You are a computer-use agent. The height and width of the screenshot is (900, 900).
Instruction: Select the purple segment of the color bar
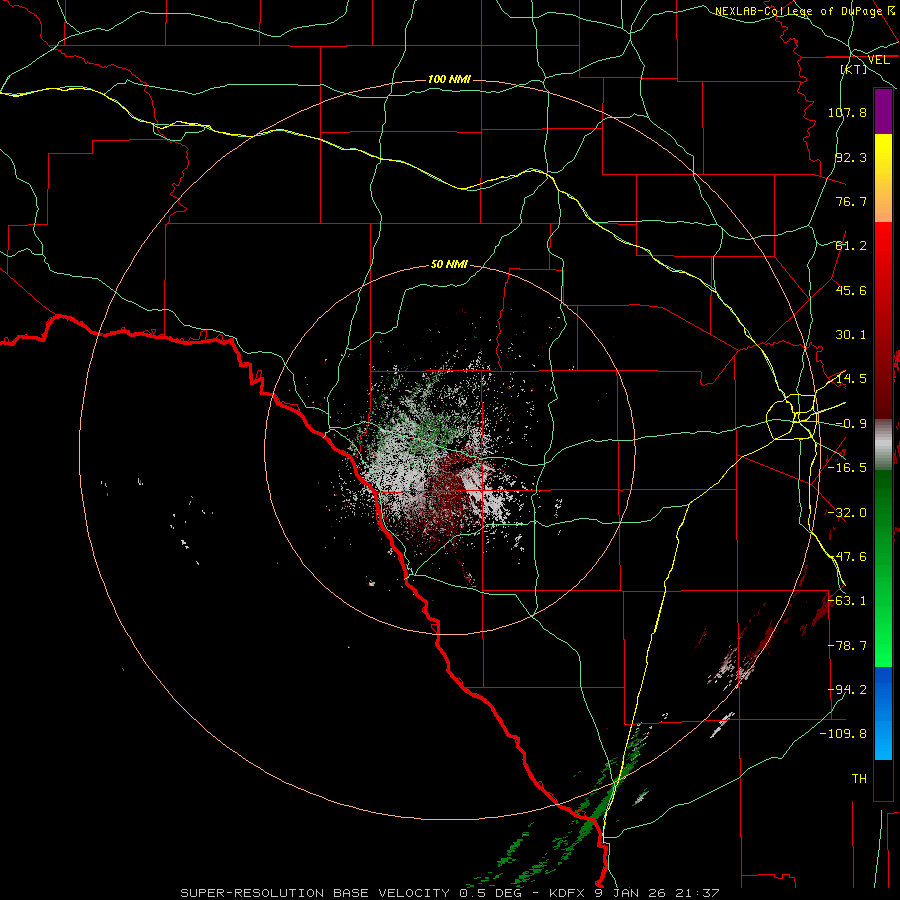883,111
